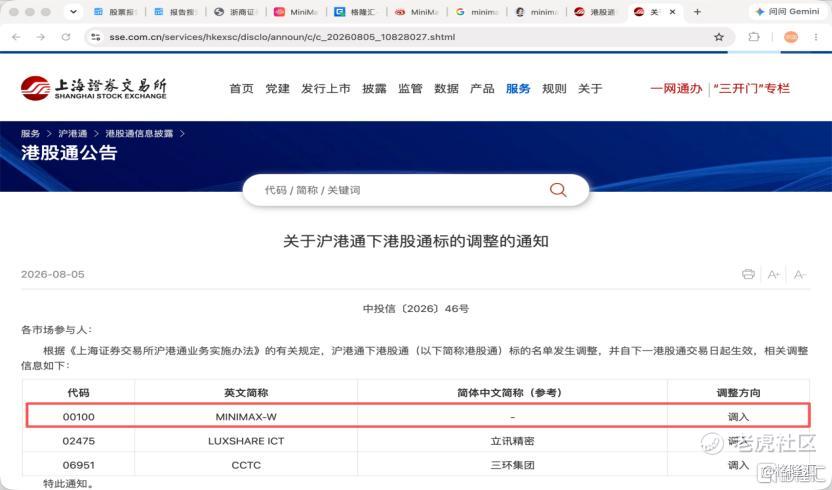Viewport: 832px width, 490px height.
Task: Open the 数据 navigation item
Action: 446,89
